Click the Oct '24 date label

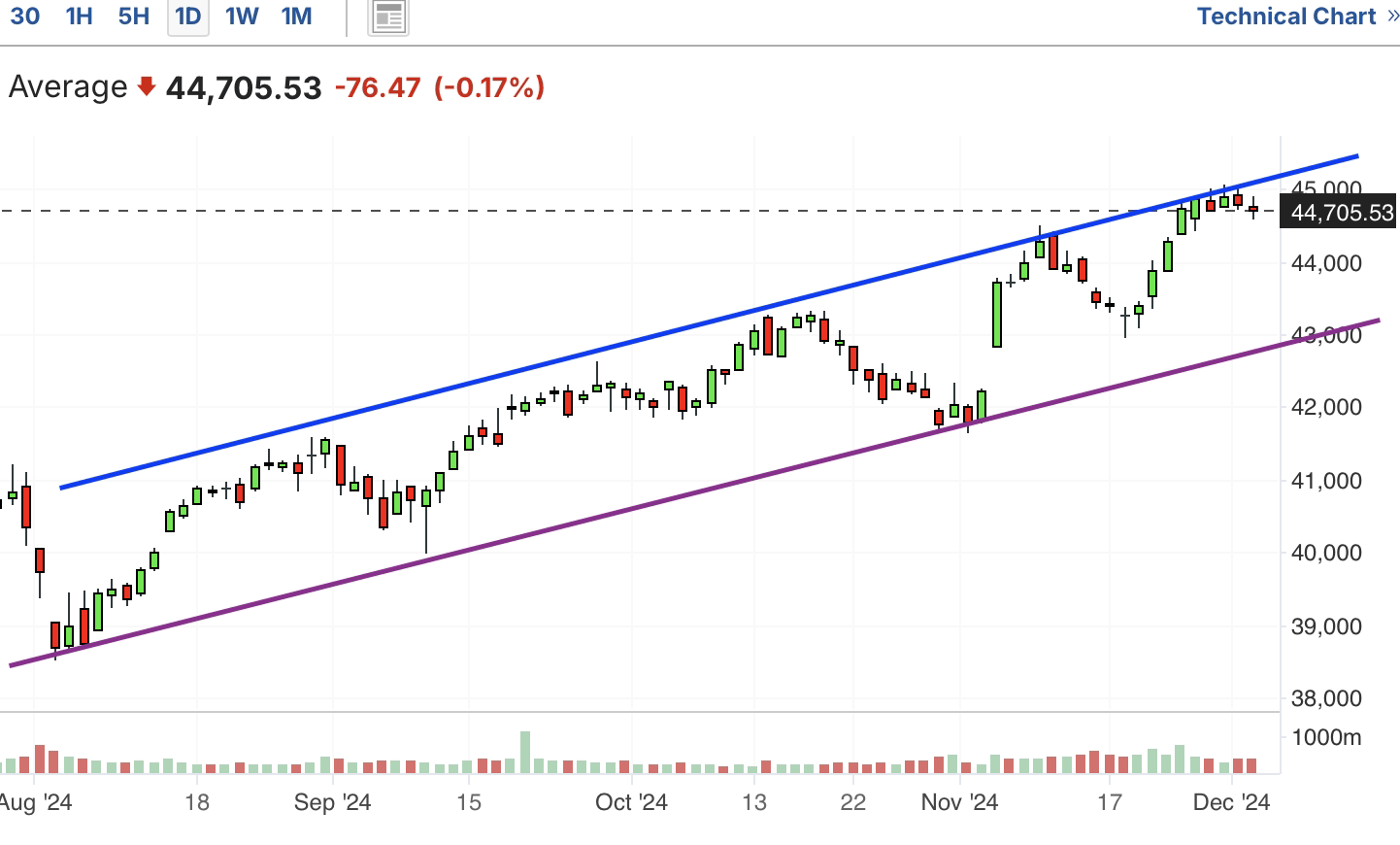(x=631, y=802)
